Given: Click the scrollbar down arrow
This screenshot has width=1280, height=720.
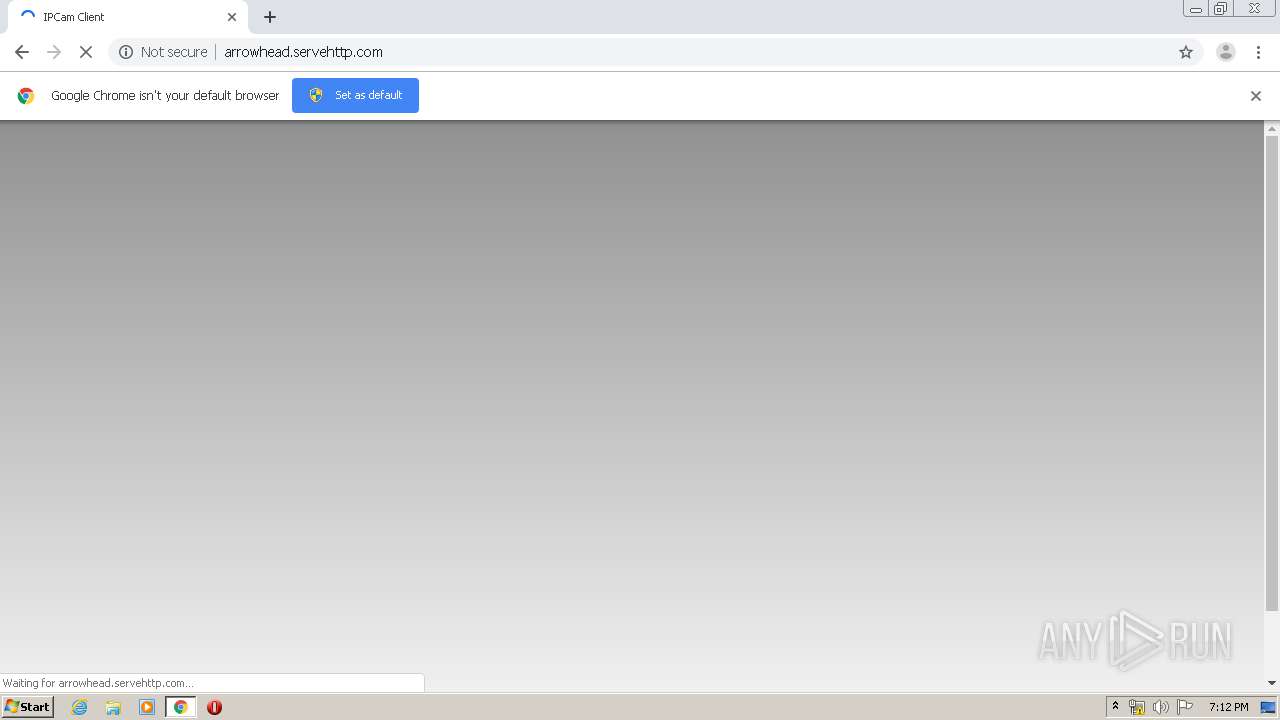Looking at the screenshot, I should point(1272,683).
